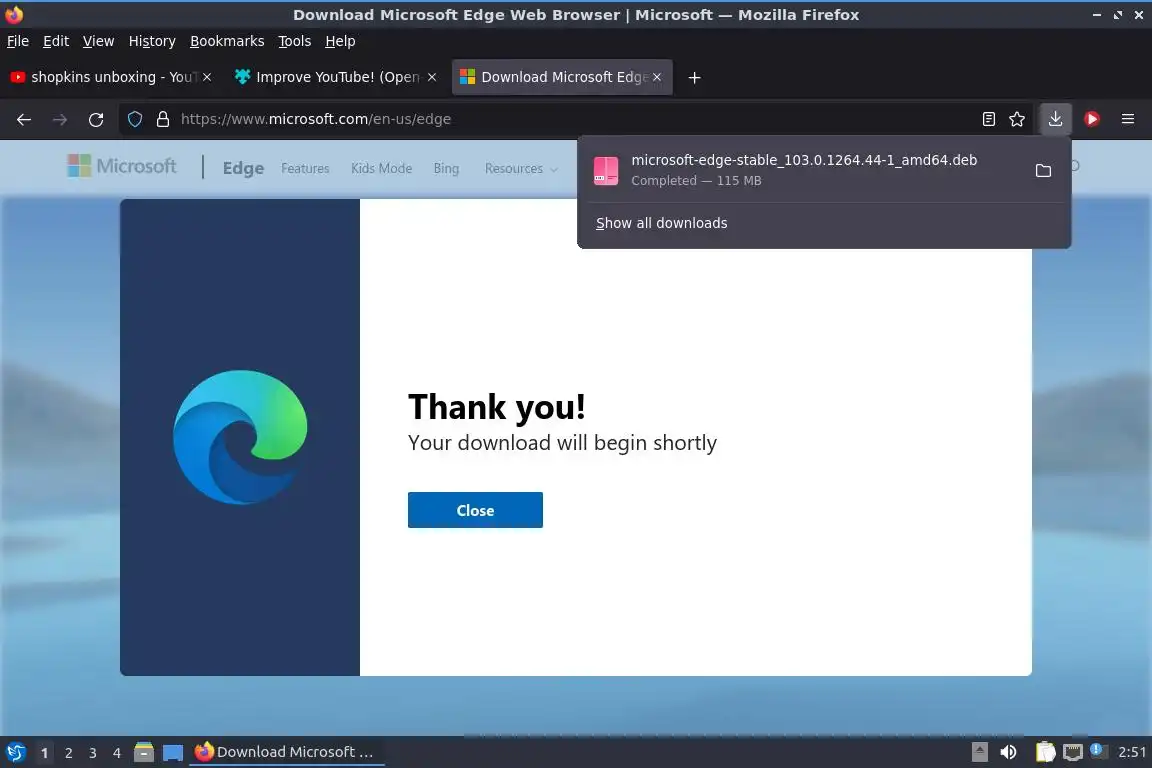Toggle reader view icon

pos(989,119)
